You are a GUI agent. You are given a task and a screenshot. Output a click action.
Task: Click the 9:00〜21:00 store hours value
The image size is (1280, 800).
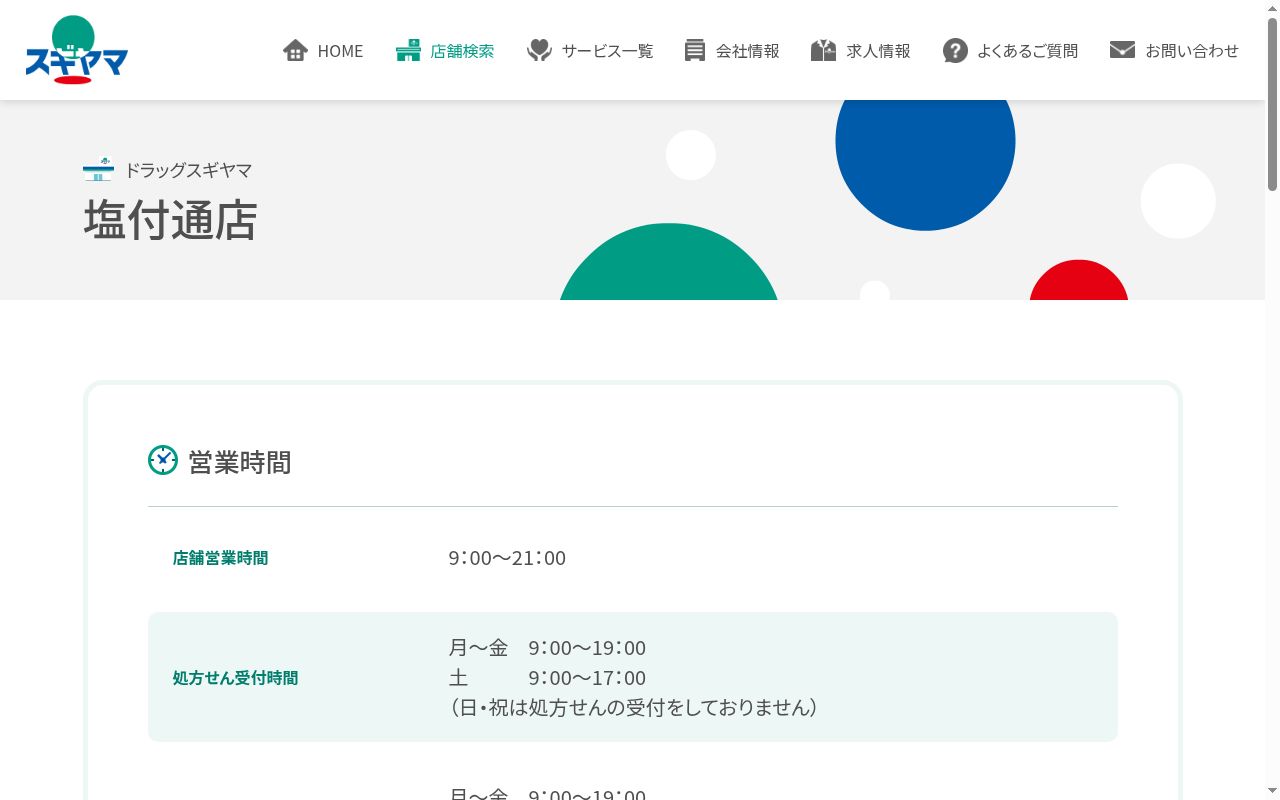[507, 558]
